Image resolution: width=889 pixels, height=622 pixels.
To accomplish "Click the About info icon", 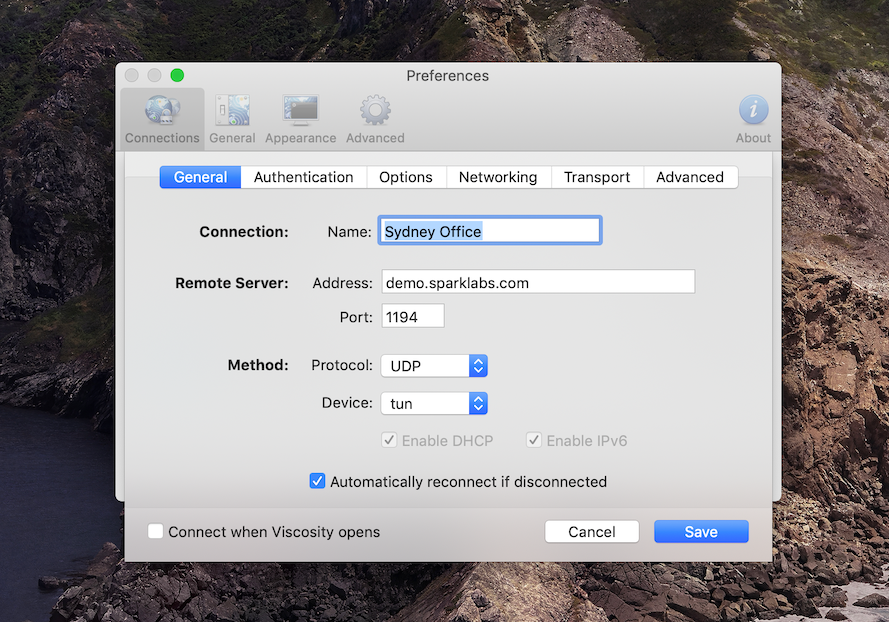I will [753, 118].
